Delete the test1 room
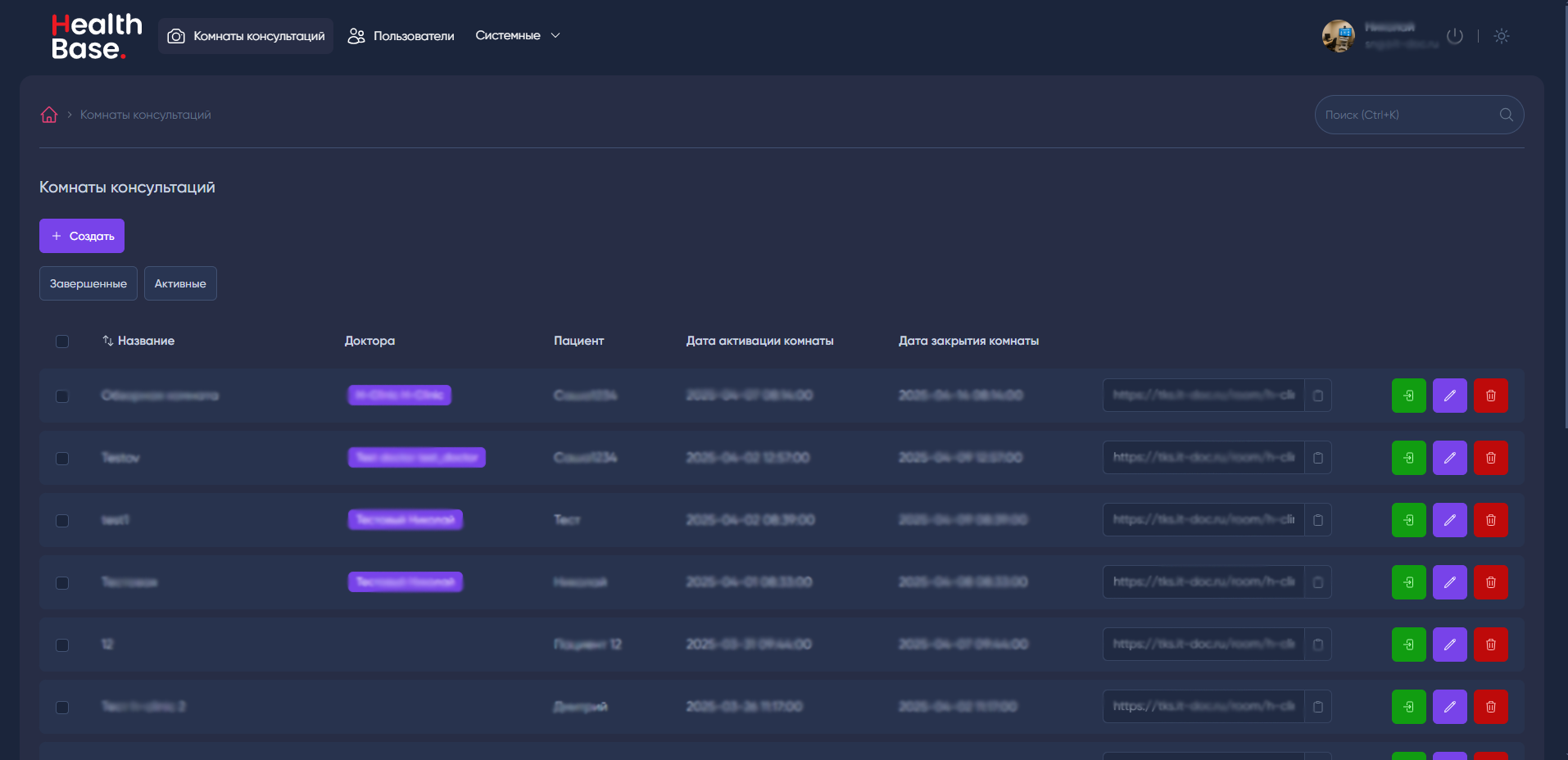 coord(1491,520)
